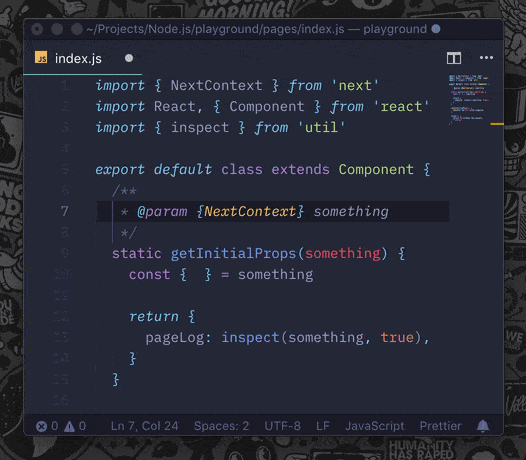The width and height of the screenshot is (526, 460).
Task: Select the index.js editor tab
Action: coord(83,58)
